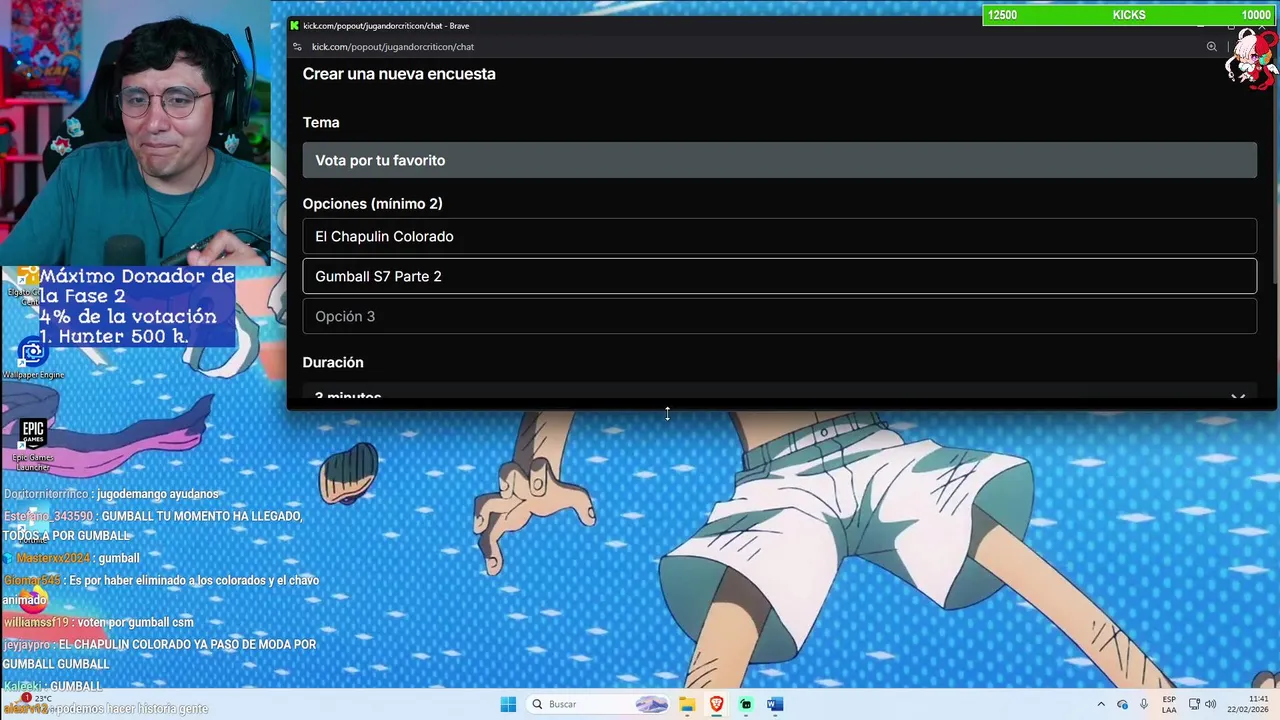Edit the 'El Chapulin Colorado' option field
Image resolution: width=1280 pixels, height=720 pixels.
[x=779, y=236]
